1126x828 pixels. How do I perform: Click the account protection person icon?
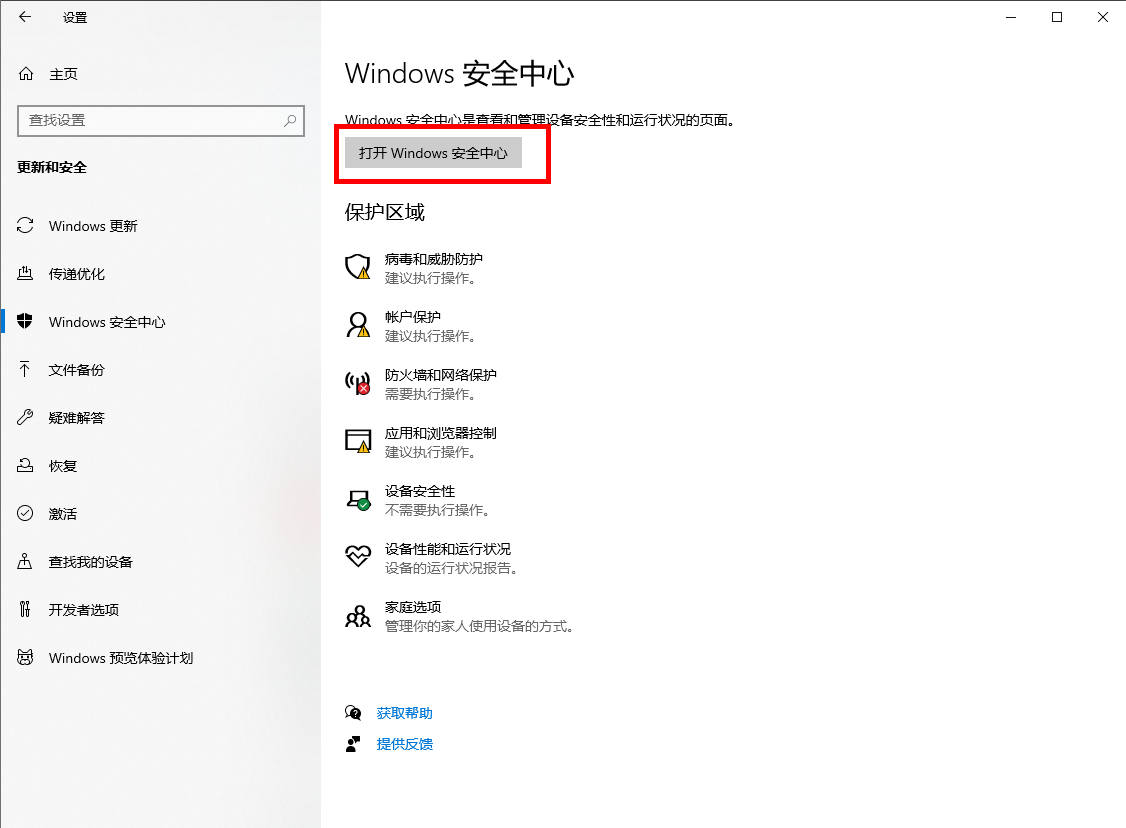[x=357, y=324]
